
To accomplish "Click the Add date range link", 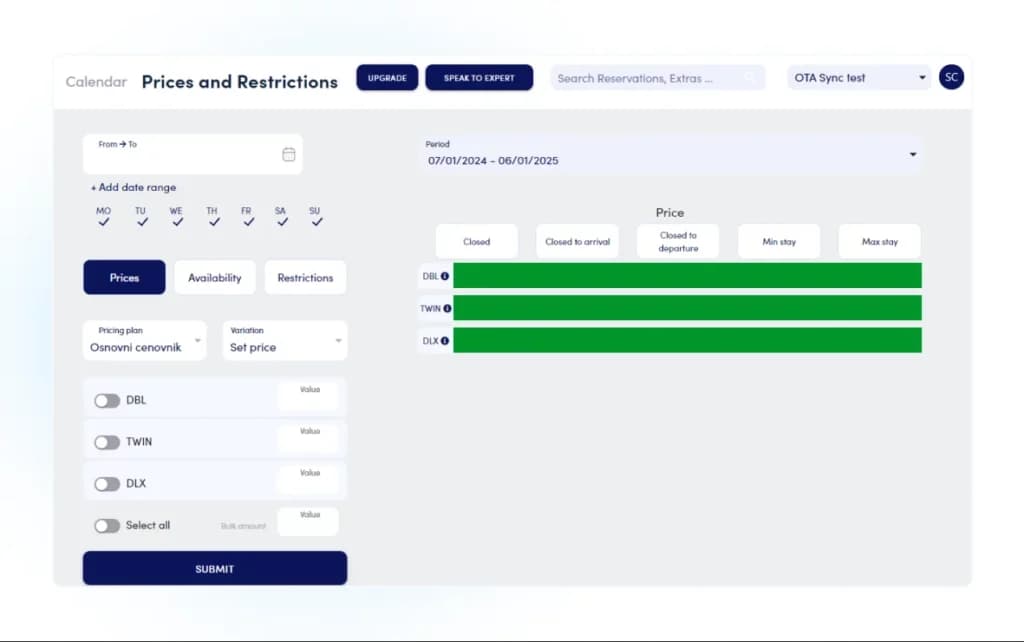I will [x=133, y=187].
